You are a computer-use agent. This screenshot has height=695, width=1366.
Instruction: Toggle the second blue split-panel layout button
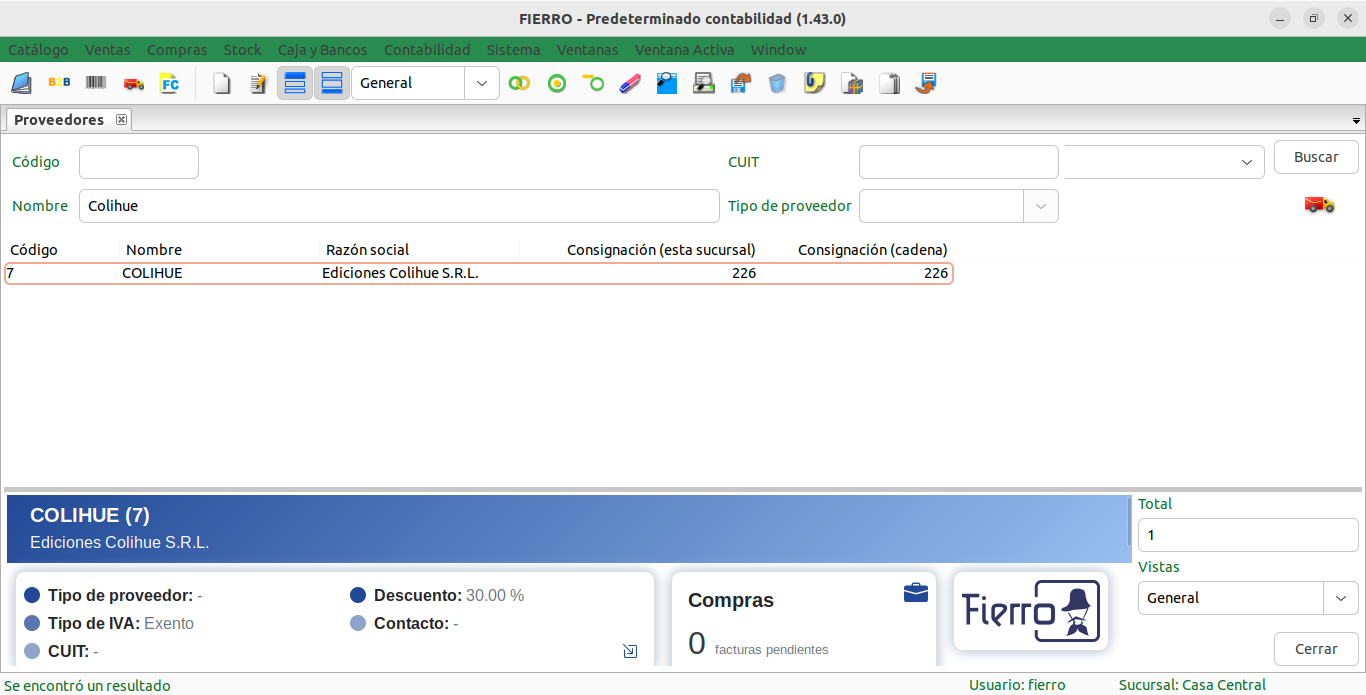tap(332, 83)
